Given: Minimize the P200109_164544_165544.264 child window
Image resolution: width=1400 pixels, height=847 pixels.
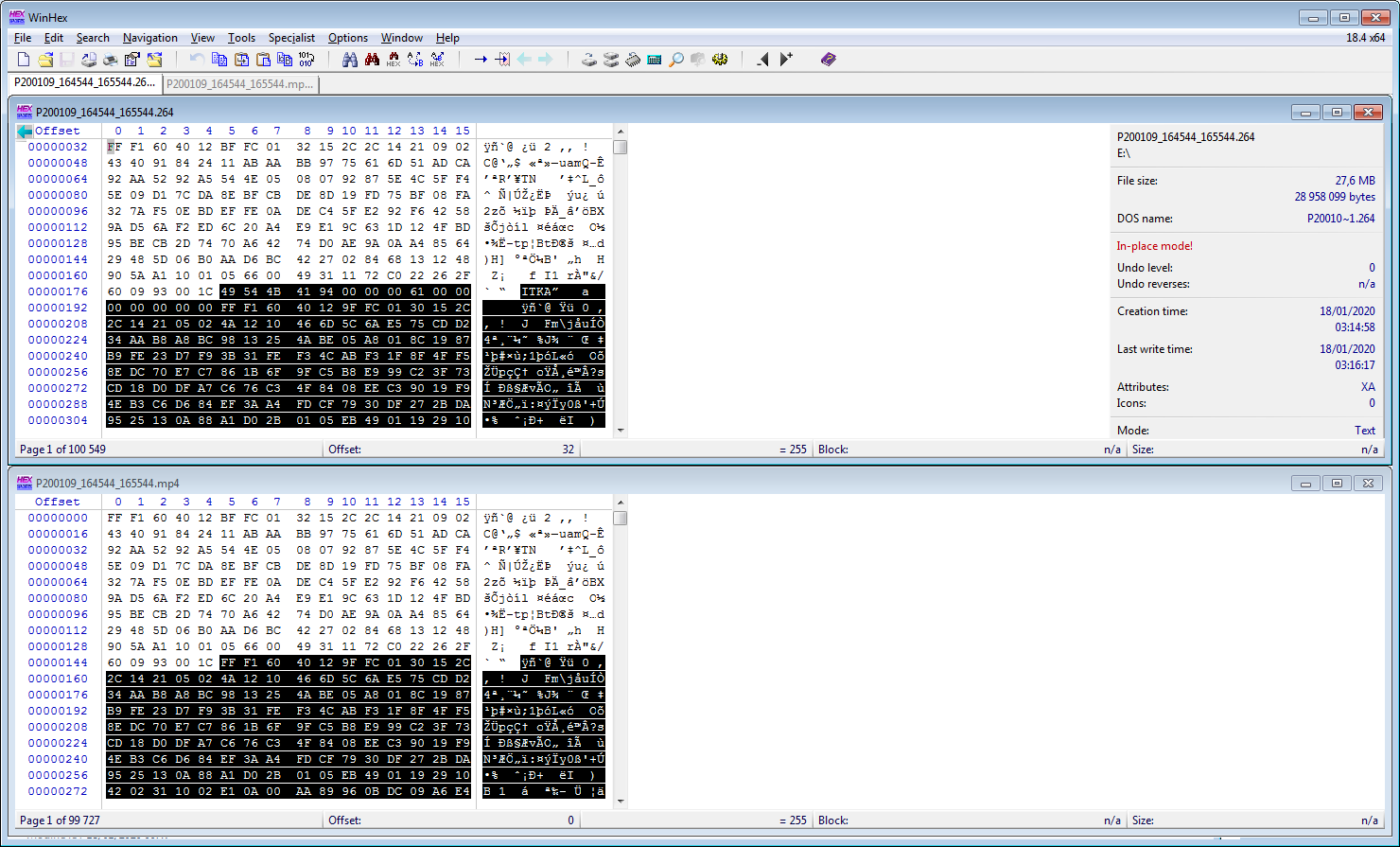Looking at the screenshot, I should (x=1306, y=113).
